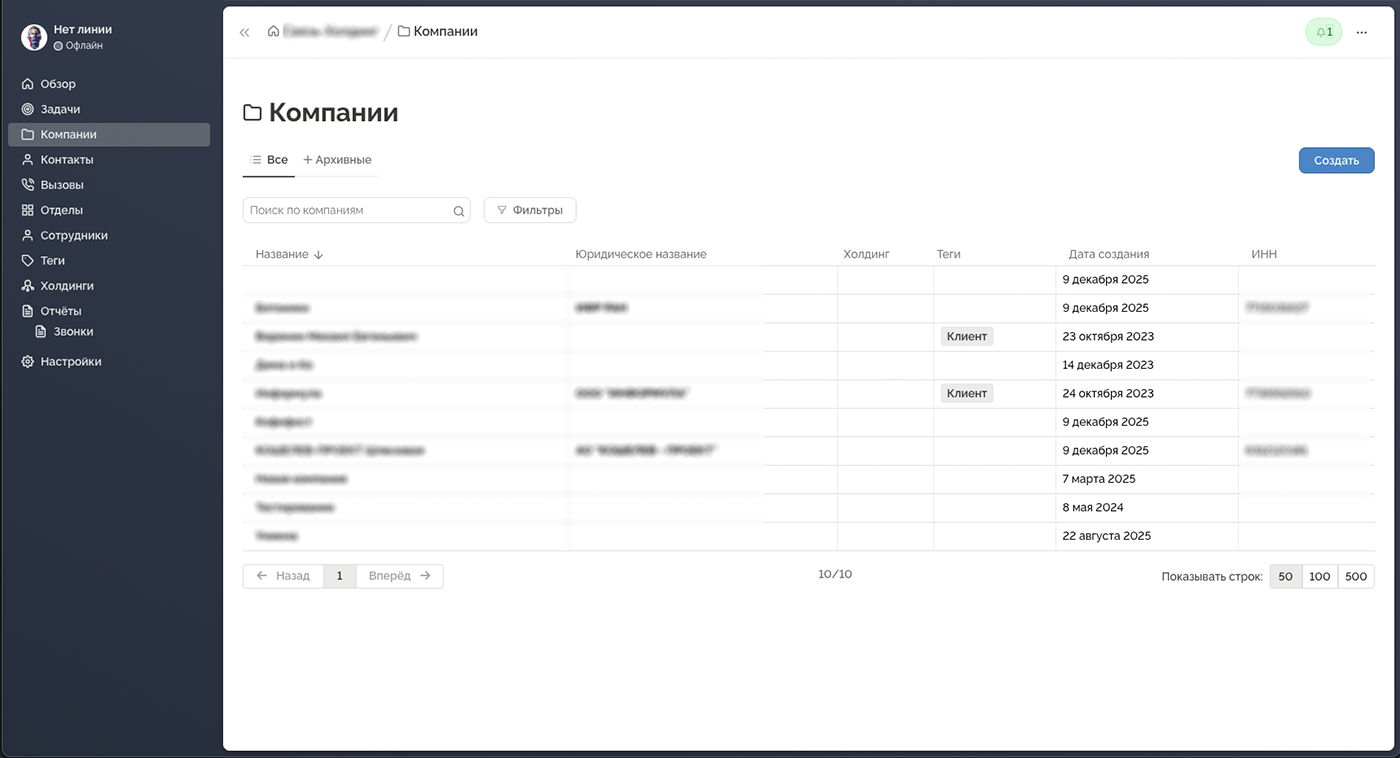The width and height of the screenshot is (1400, 758).
Task: Open Обзор in the sidebar
Action: 58,84
